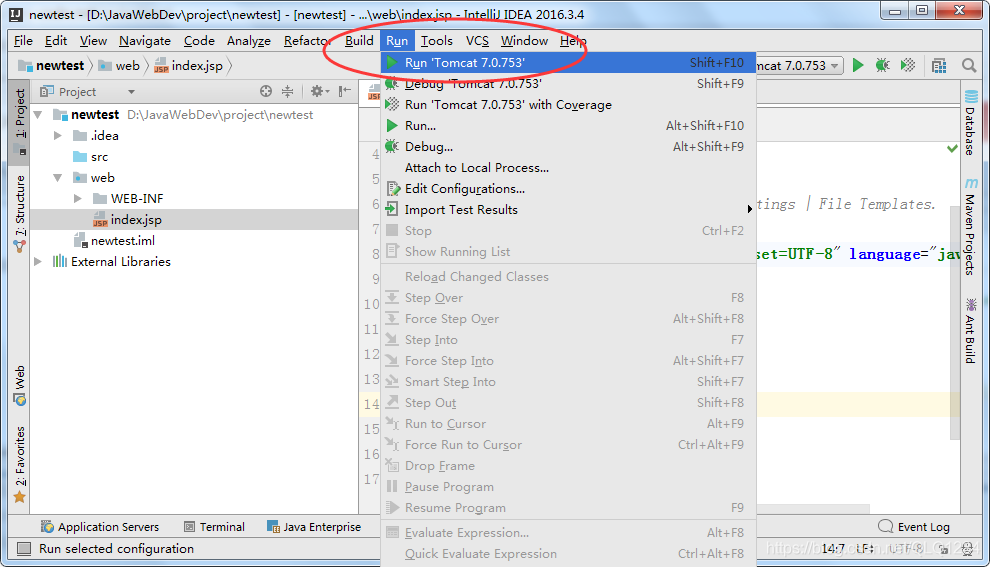Click the 14:7 cursor position indicator
The height and width of the screenshot is (567, 990).
click(833, 549)
